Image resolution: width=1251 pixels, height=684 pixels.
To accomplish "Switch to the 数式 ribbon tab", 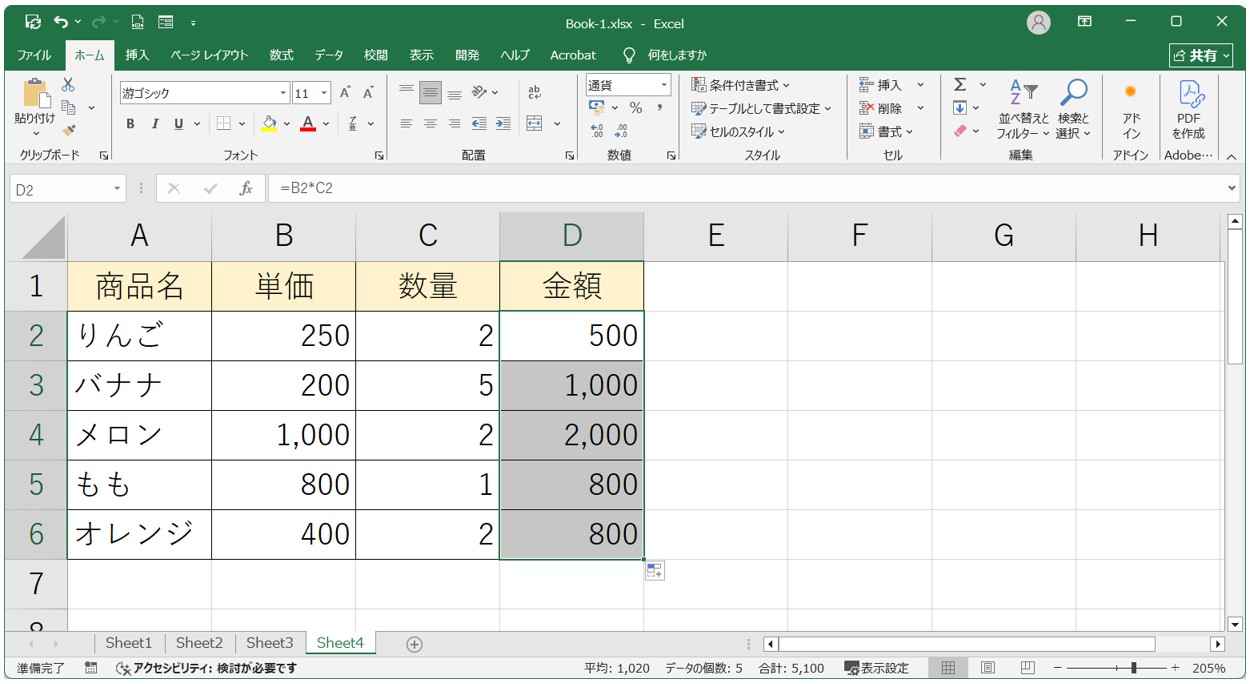I will pos(281,55).
